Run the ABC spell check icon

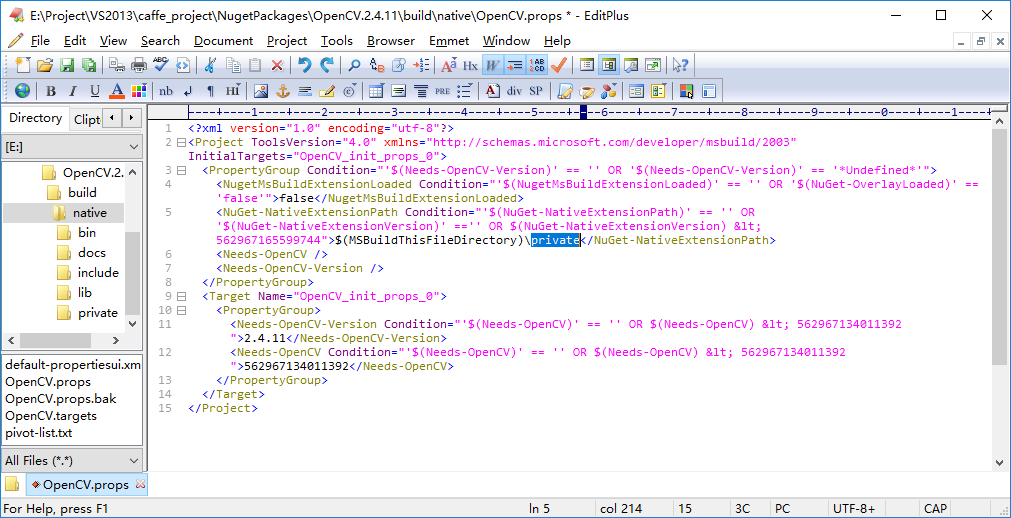(x=161, y=65)
